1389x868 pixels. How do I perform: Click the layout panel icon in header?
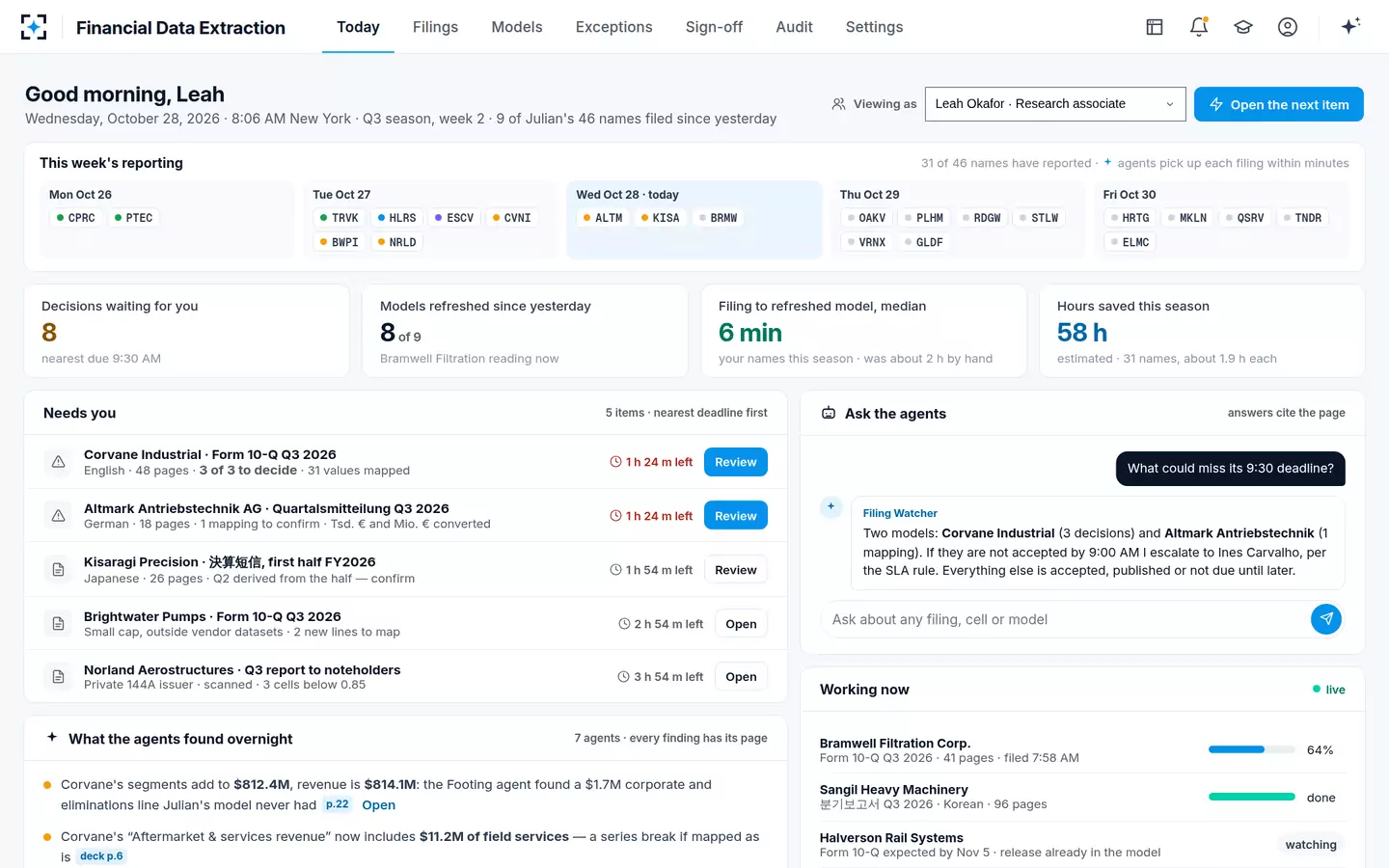point(1155,27)
